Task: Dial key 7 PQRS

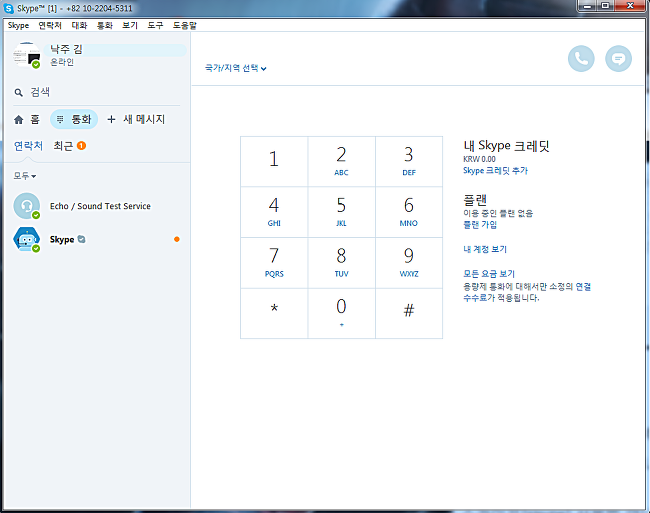Action: click(x=274, y=263)
